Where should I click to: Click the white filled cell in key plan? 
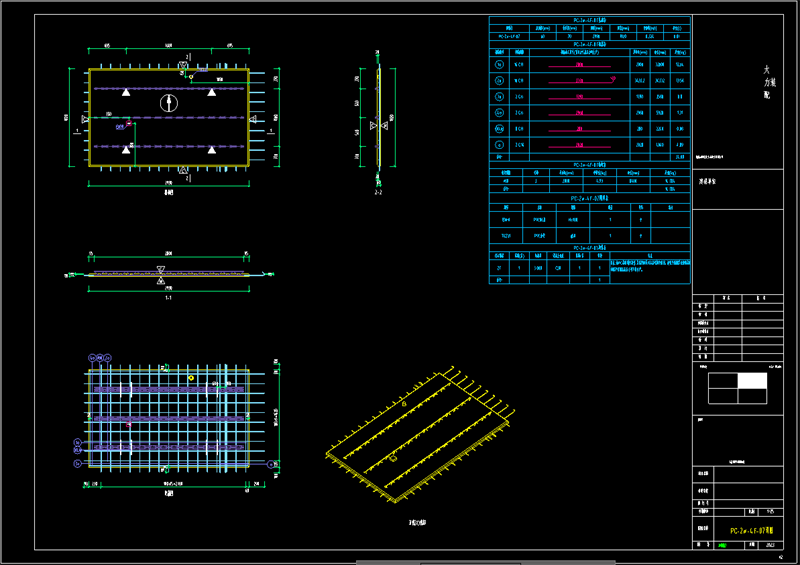[x=752, y=381]
